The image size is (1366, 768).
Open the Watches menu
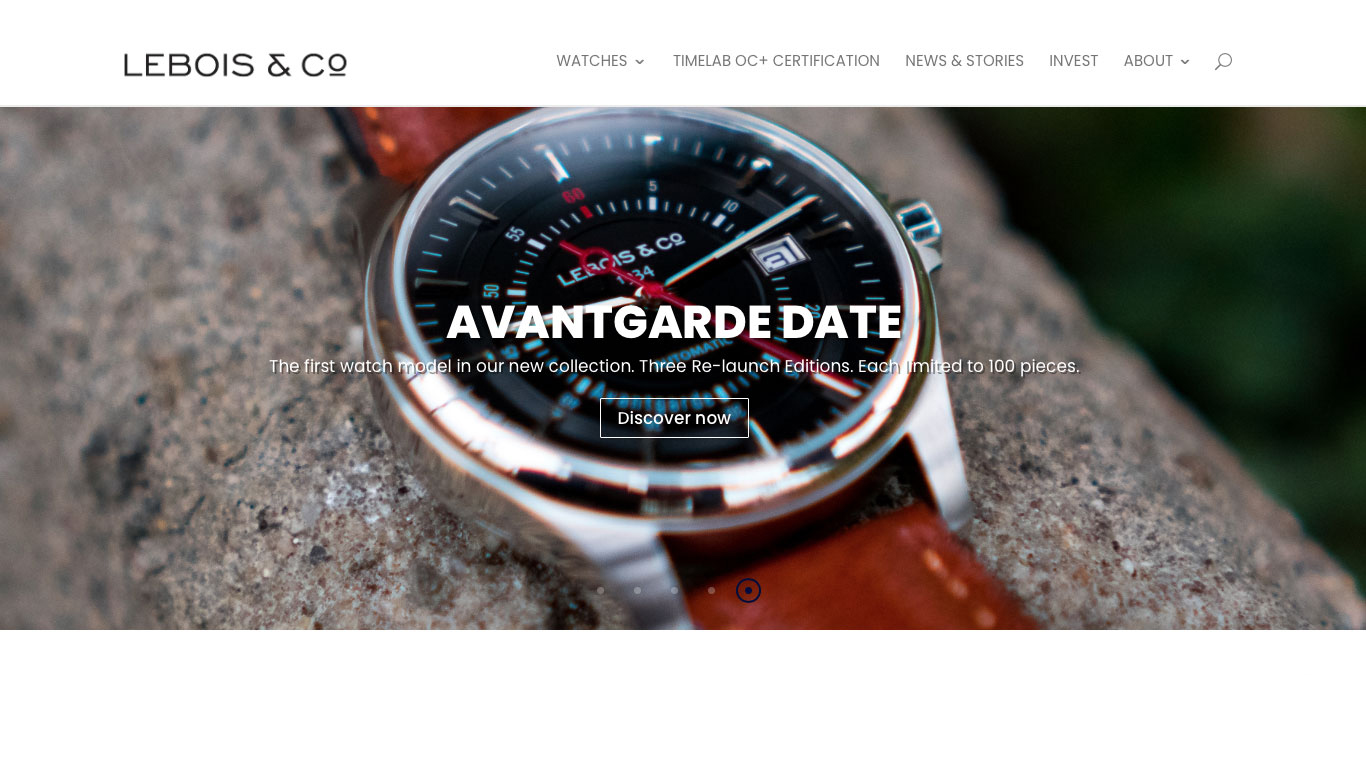[x=592, y=61]
